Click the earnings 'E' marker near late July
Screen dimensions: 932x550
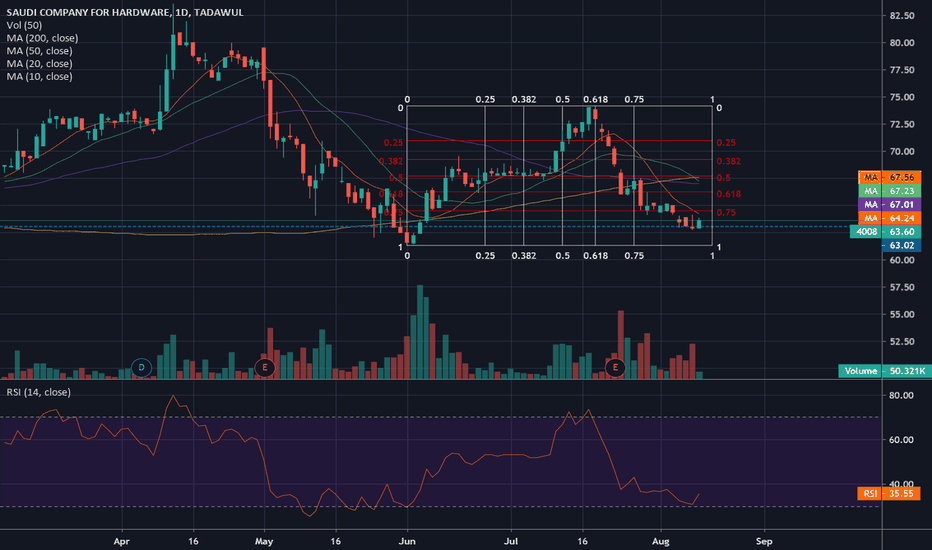pyautogui.click(x=615, y=367)
